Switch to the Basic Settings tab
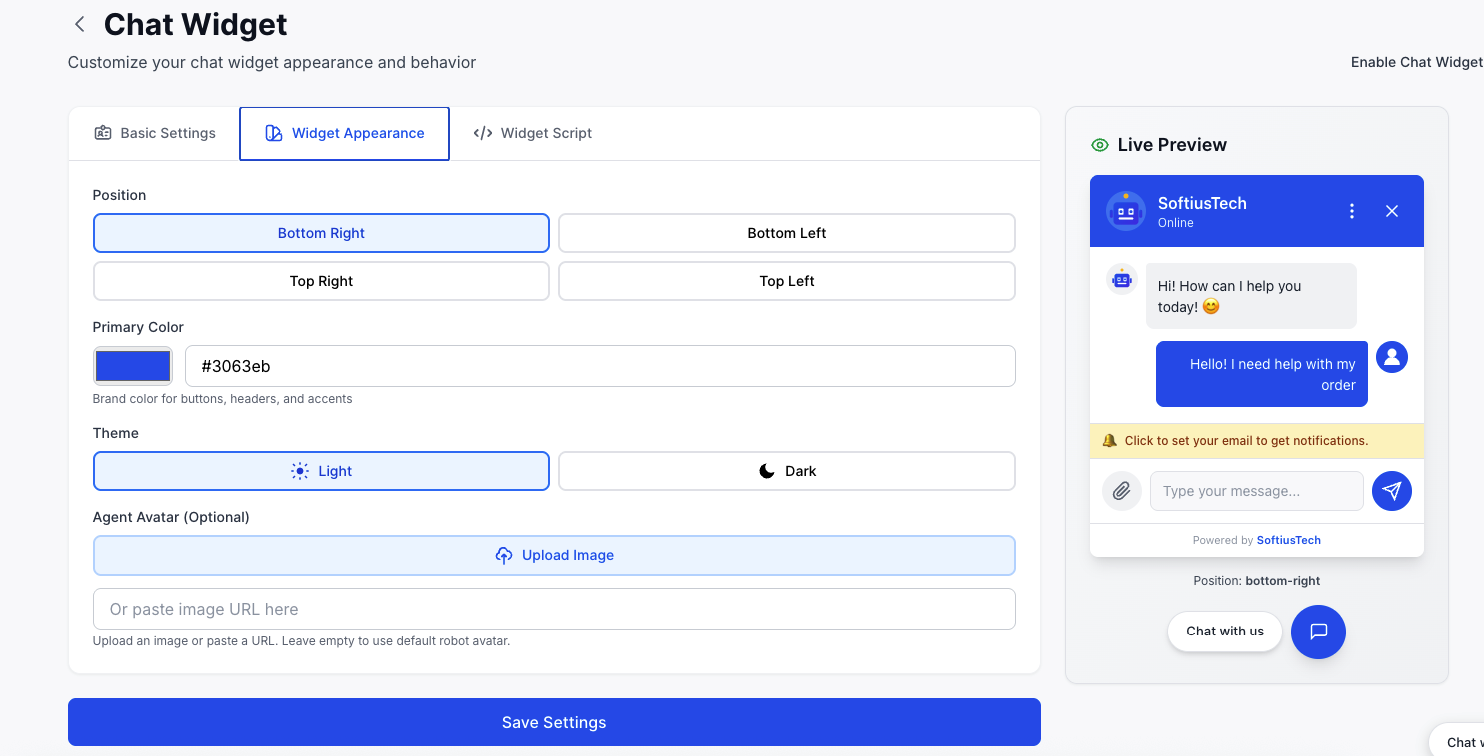This screenshot has width=1484, height=756. (154, 132)
